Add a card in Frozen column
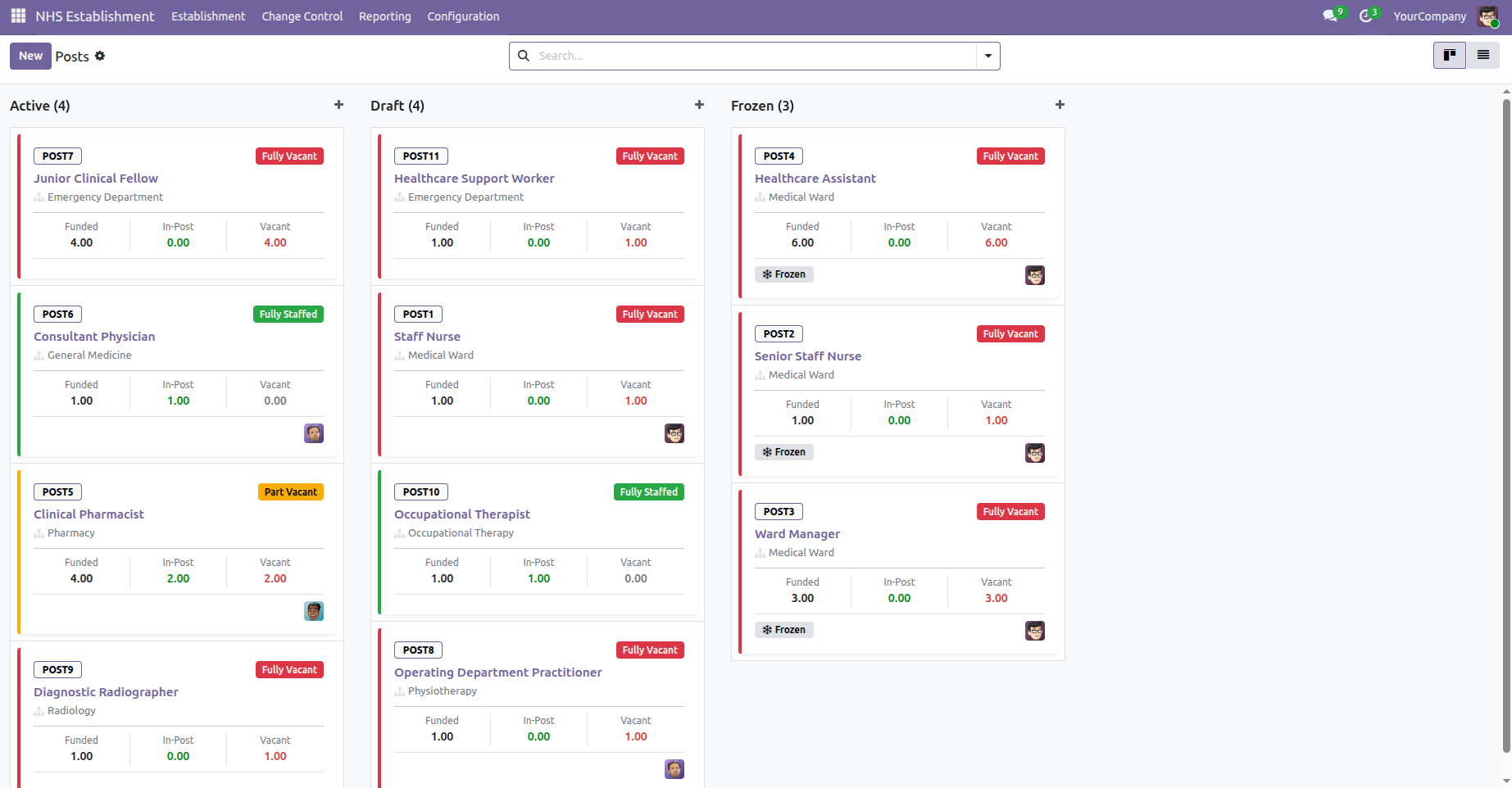 point(1060,105)
